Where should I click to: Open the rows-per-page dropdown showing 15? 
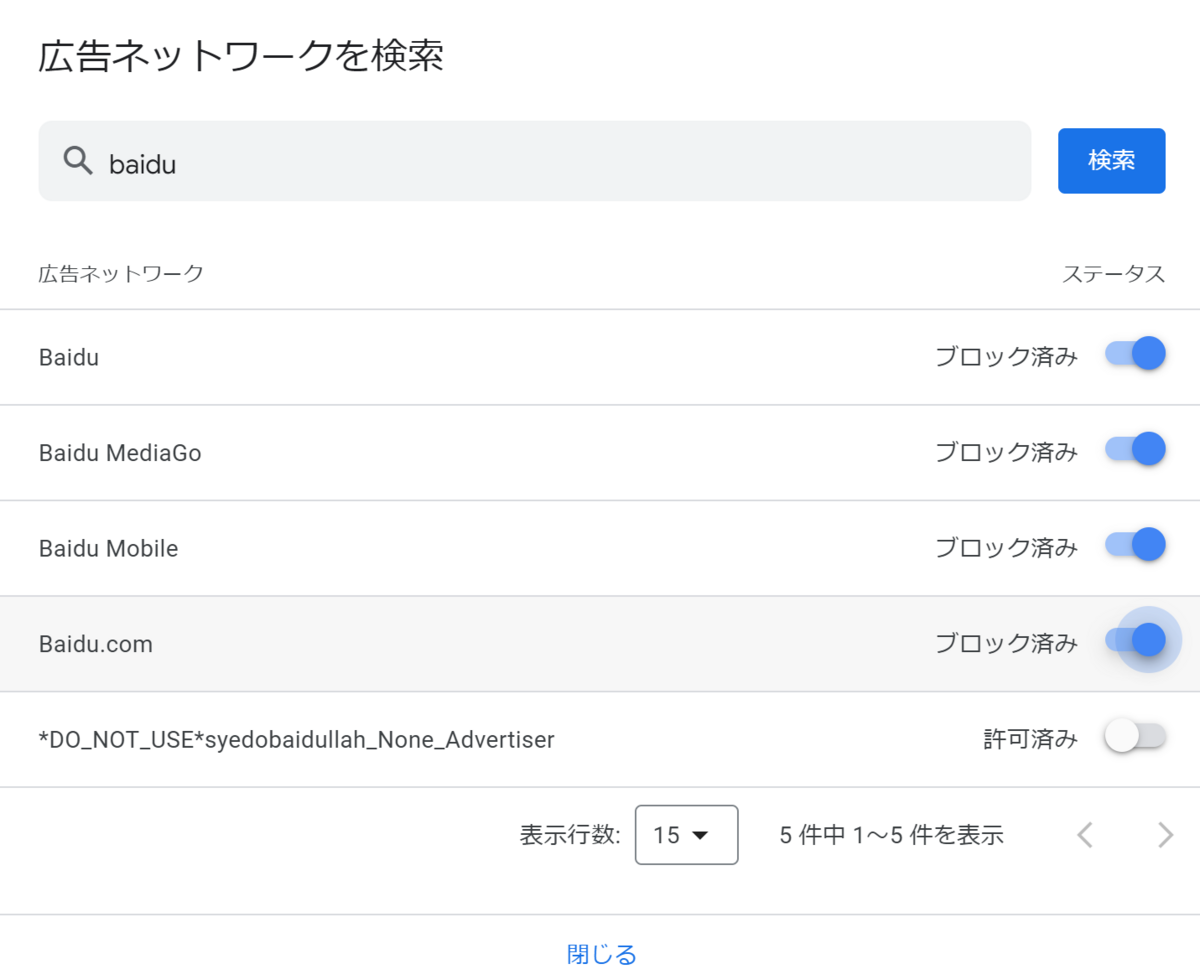(x=686, y=834)
